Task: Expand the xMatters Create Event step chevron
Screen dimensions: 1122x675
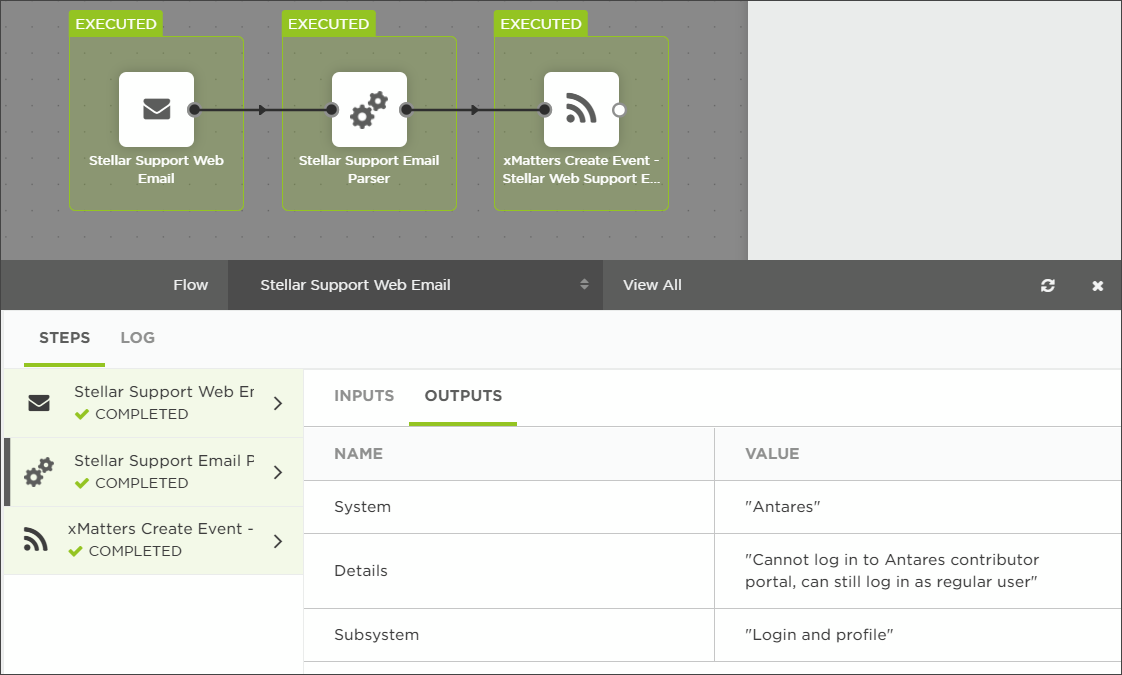Action: click(x=278, y=541)
